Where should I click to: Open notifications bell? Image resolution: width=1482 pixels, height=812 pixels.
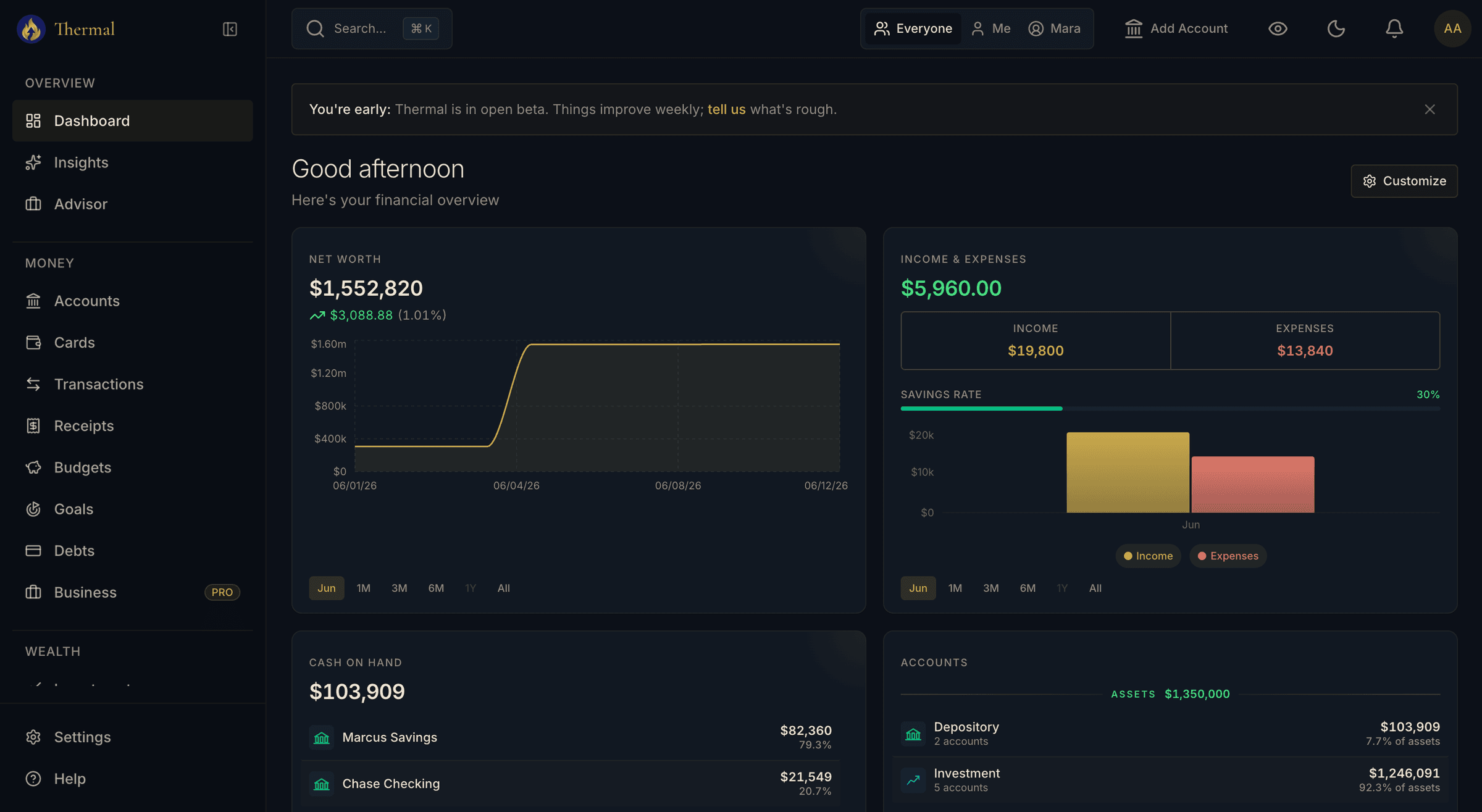1394,28
